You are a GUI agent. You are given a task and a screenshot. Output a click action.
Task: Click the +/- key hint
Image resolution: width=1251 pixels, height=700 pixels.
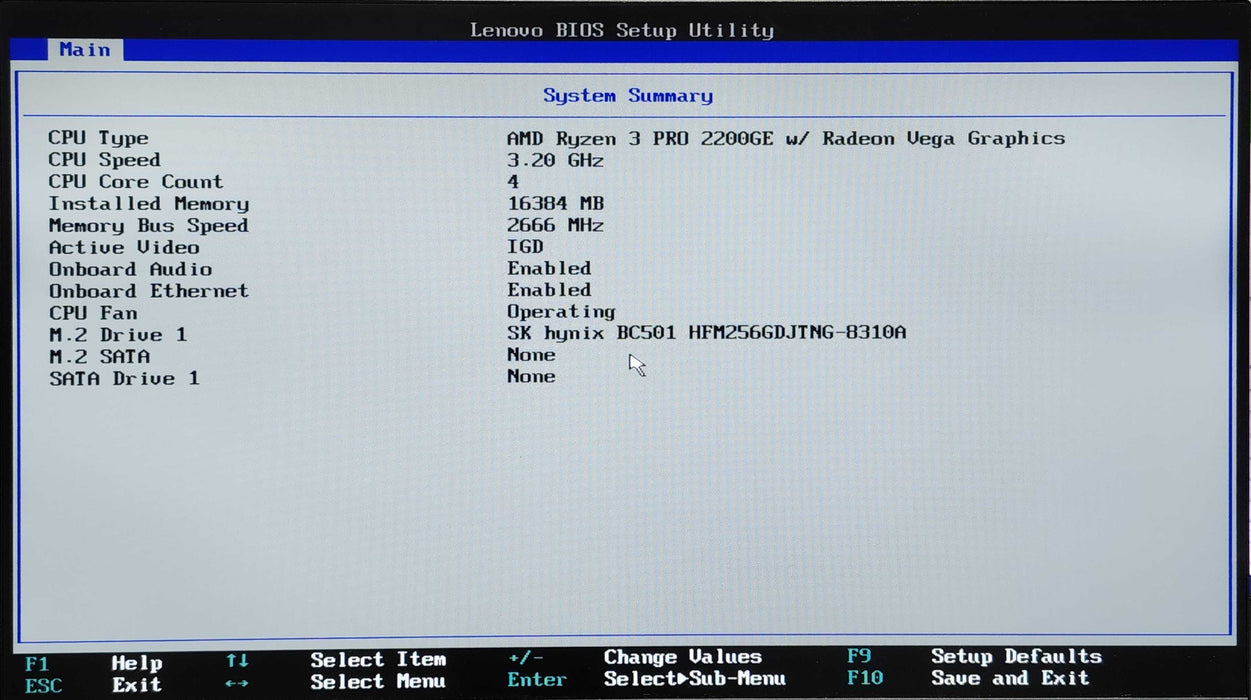tap(525, 659)
